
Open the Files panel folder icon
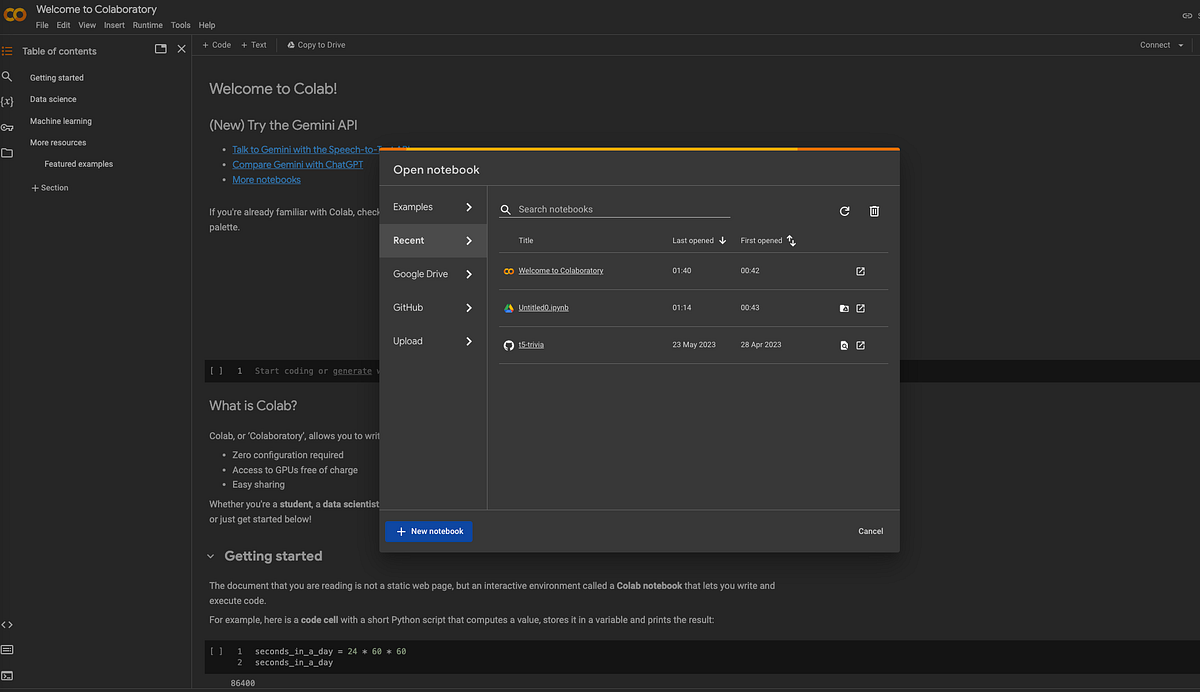click(x=7, y=152)
